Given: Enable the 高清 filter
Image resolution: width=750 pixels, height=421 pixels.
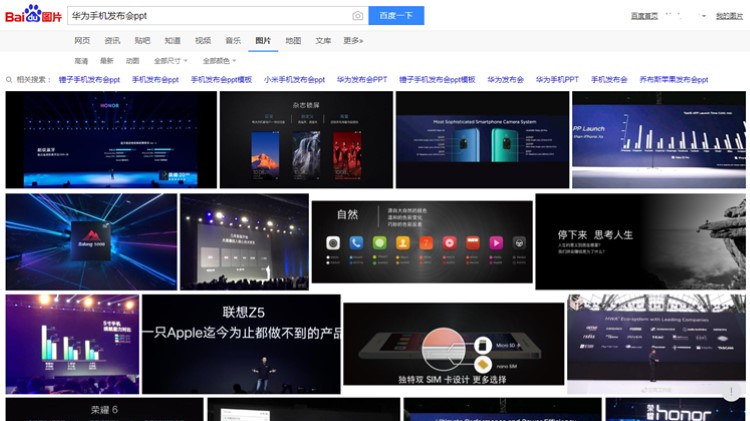Looking at the screenshot, I should coord(81,61).
